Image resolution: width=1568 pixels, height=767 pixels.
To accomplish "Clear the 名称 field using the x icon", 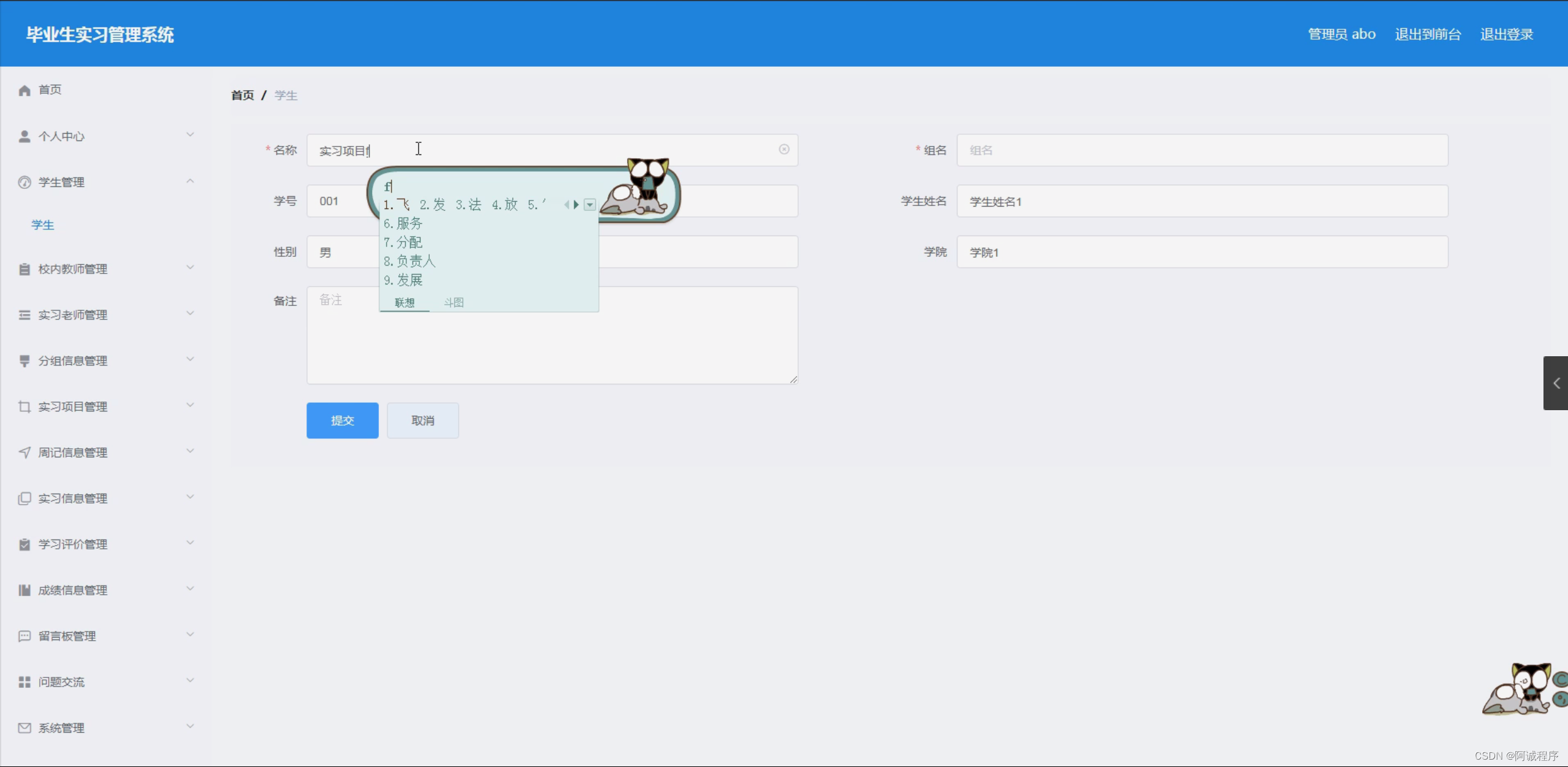I will click(x=784, y=149).
